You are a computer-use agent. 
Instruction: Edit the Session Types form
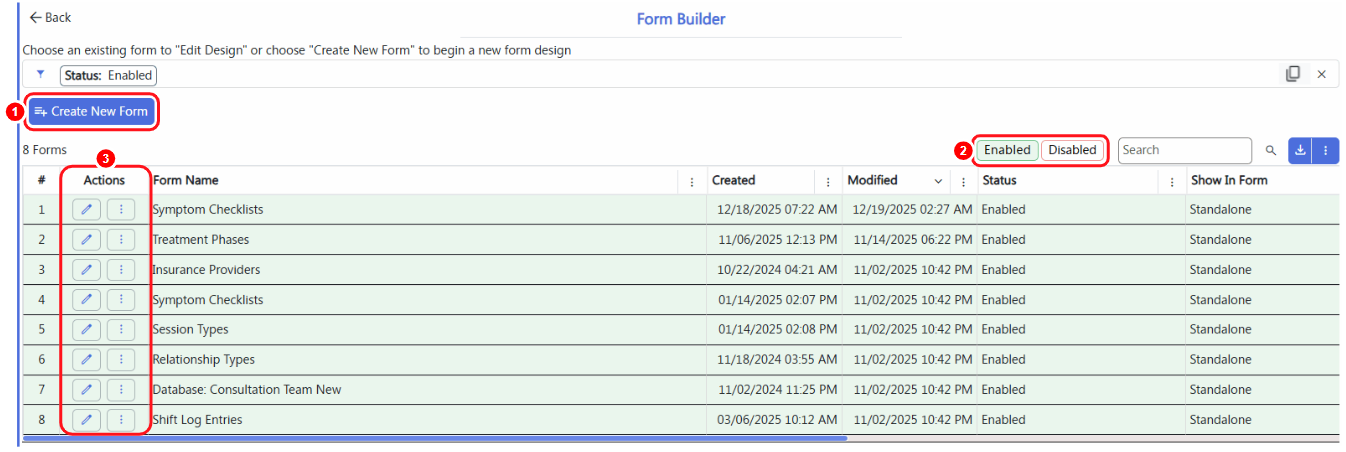pos(86,330)
